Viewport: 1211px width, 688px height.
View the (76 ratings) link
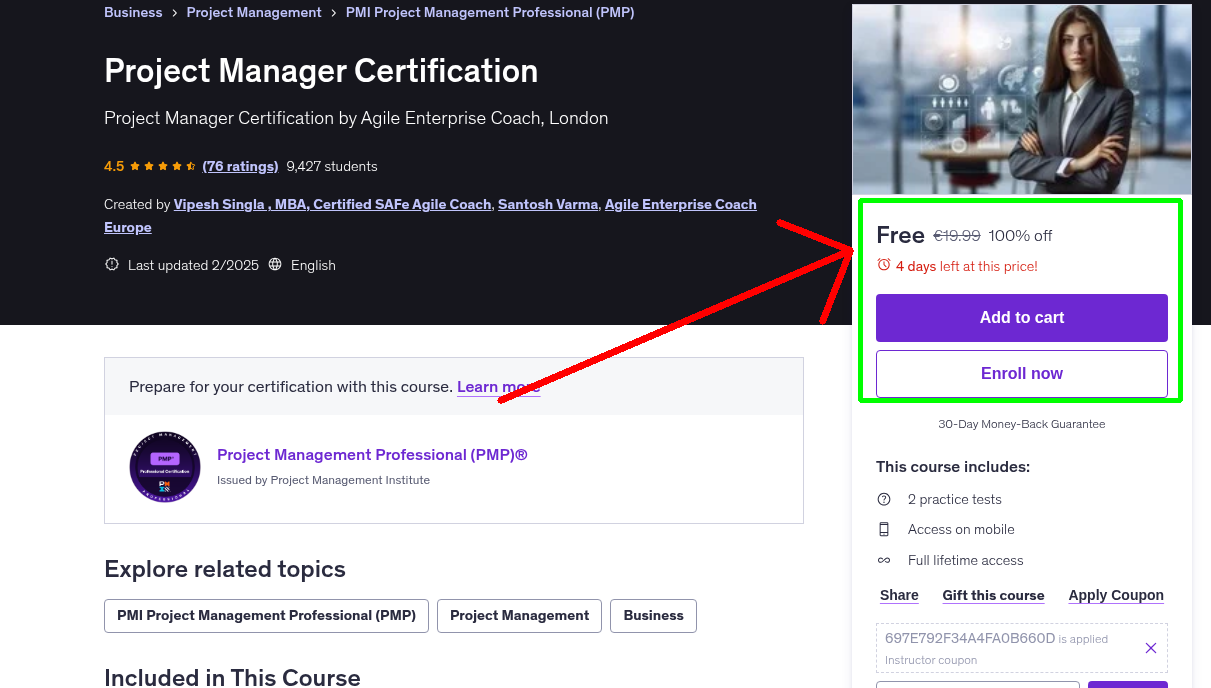pos(240,166)
